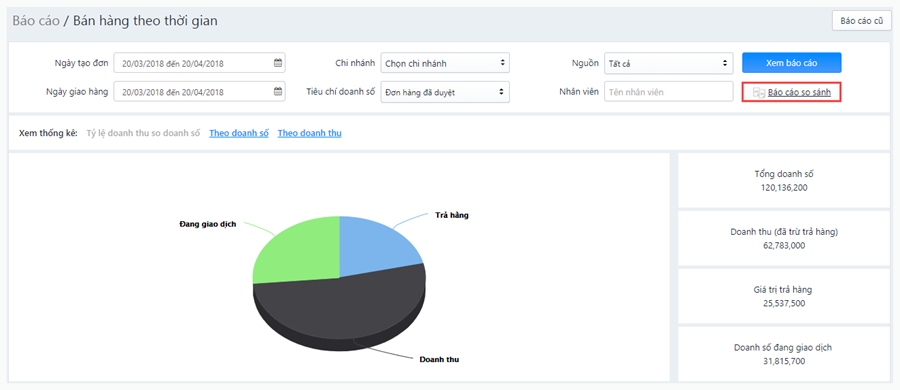This screenshot has height=390, width=900.
Task: Focus the Nhân viên name input field
Action: pyautogui.click(x=669, y=91)
